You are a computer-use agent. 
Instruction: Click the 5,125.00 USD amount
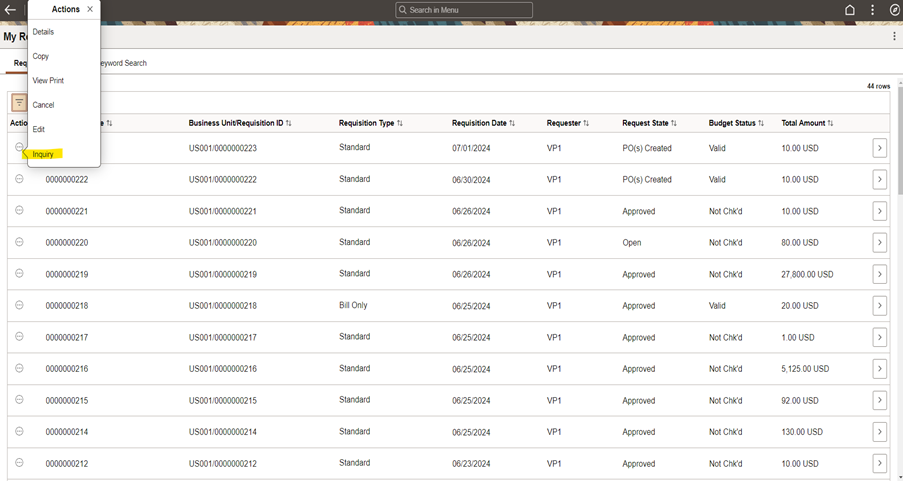[x=805, y=369]
